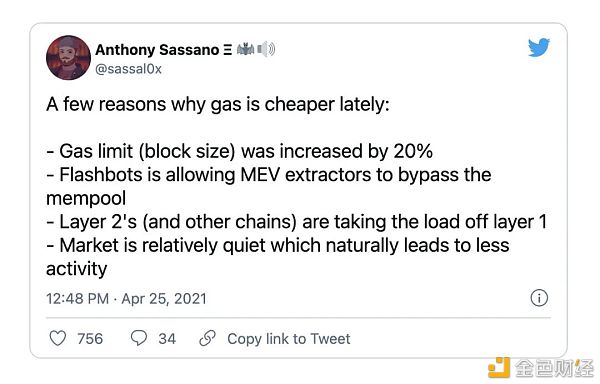The width and height of the screenshot is (600, 384).
Task: Click the Anthony Sassano display name
Action: click(157, 50)
